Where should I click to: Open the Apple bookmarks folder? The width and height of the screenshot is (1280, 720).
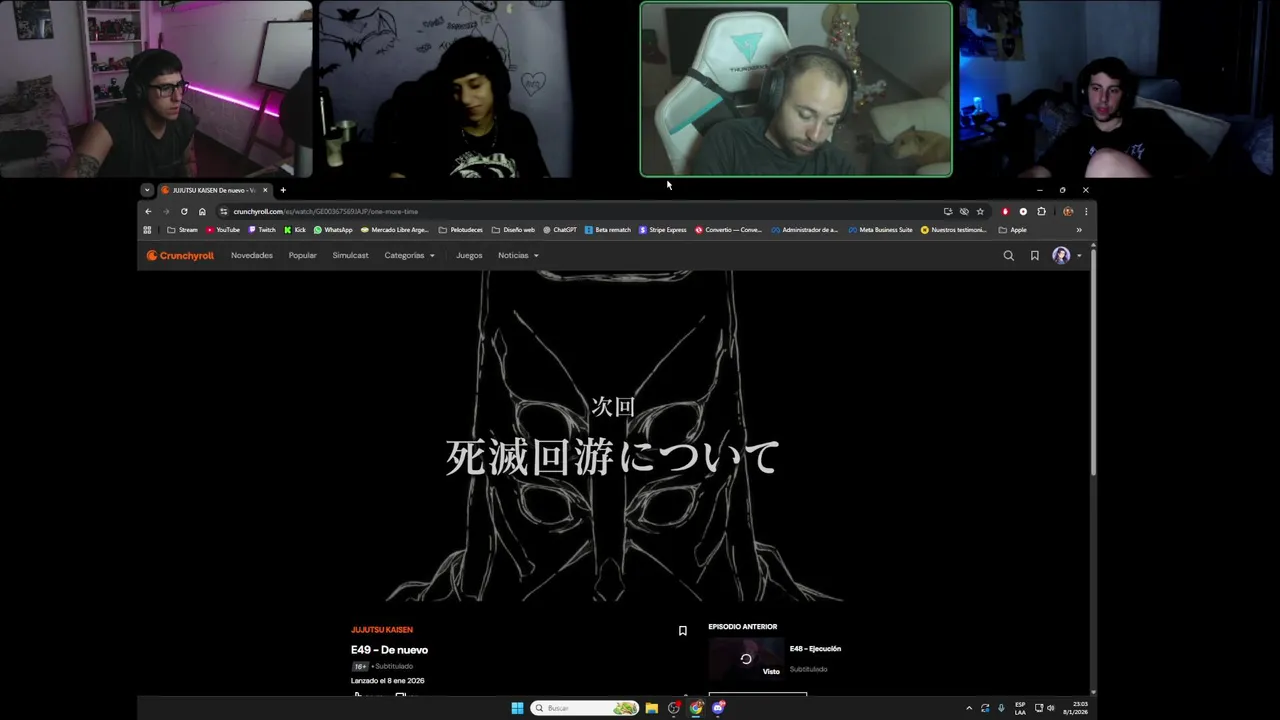pos(1012,230)
